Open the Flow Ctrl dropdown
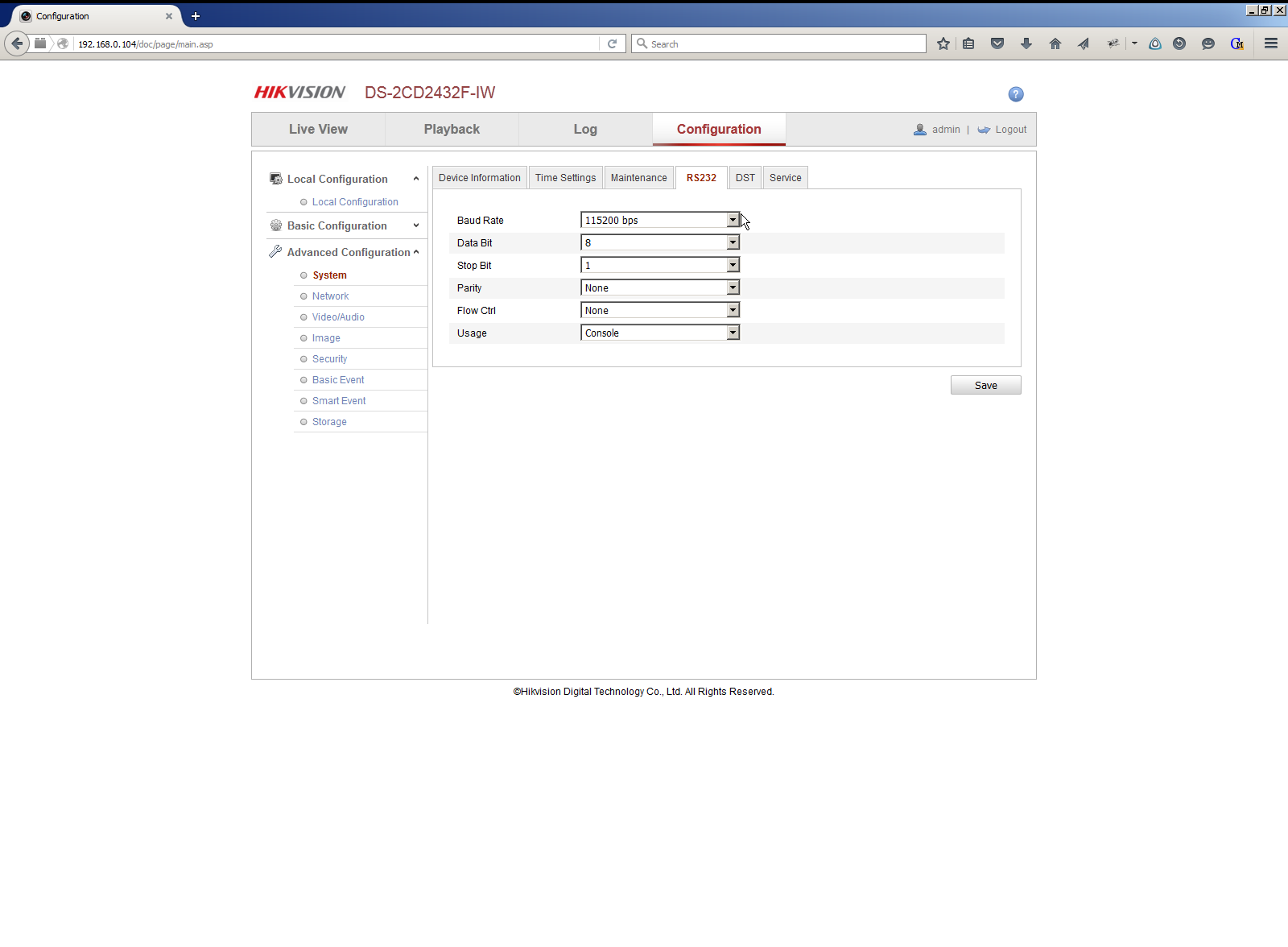Viewport: 1288px width, 947px height. click(660, 310)
